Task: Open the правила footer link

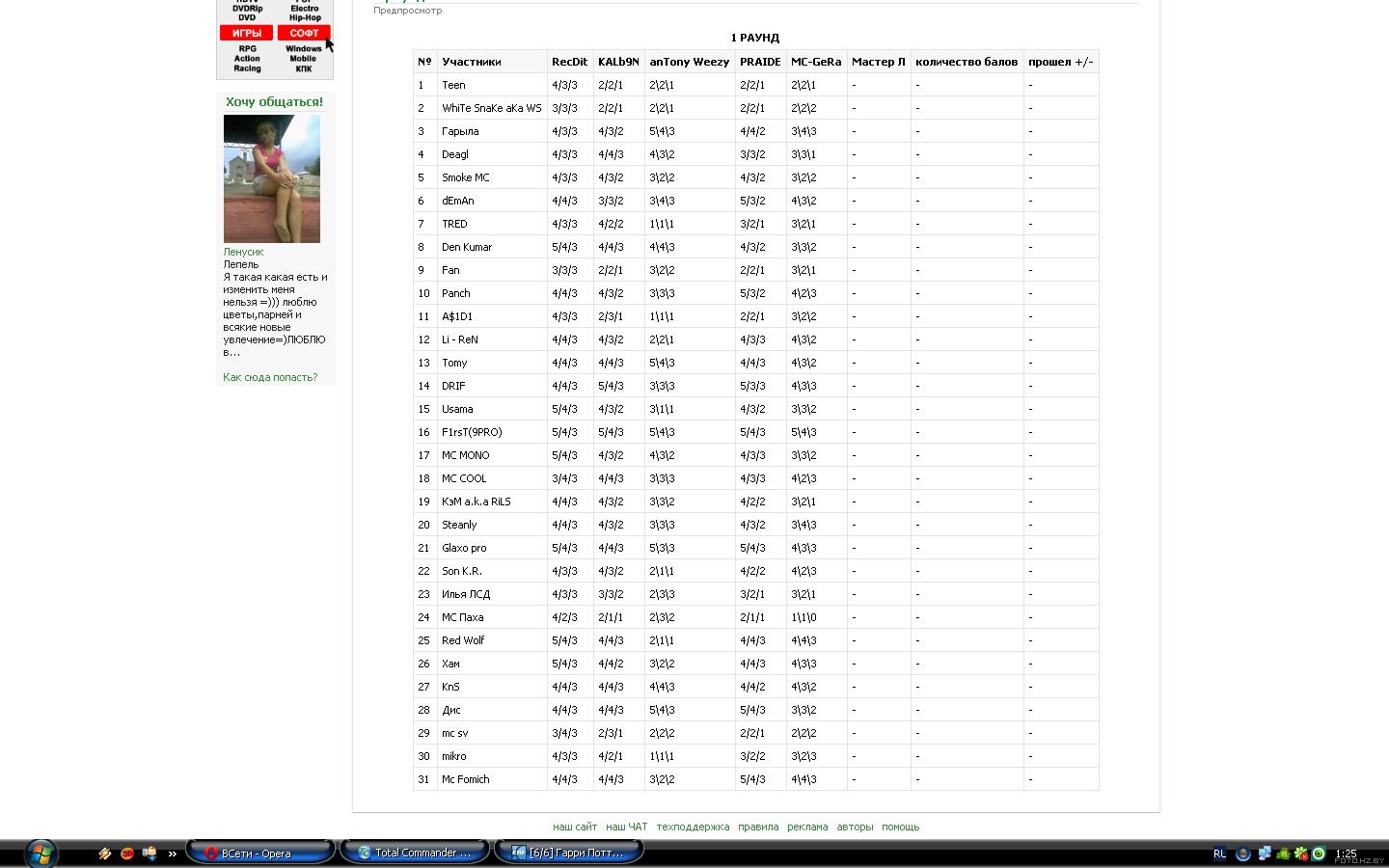Action: point(758,827)
